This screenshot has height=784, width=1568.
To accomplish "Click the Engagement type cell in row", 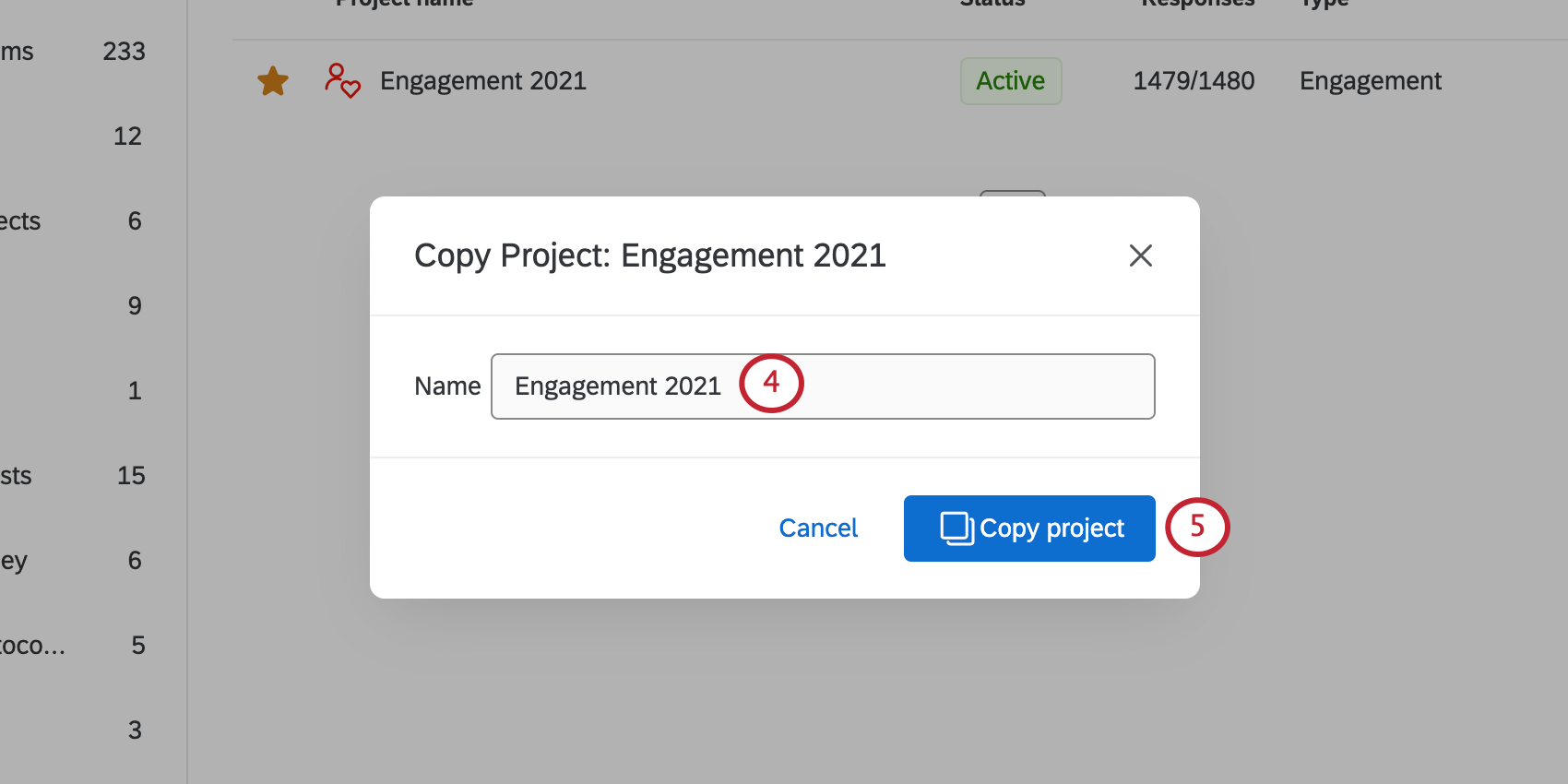I will pyautogui.click(x=1370, y=81).
